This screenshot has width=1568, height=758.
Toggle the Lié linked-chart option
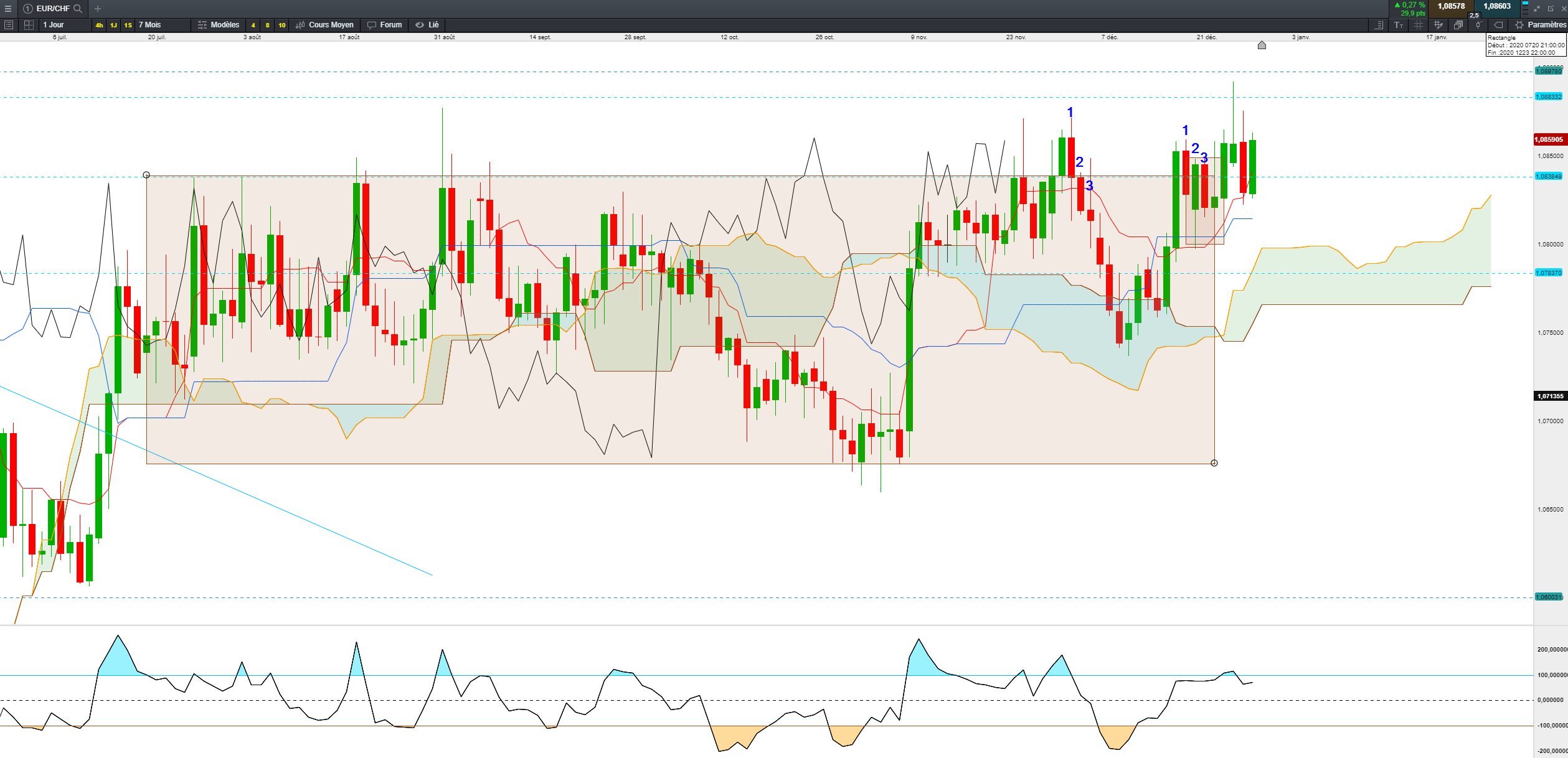click(427, 25)
